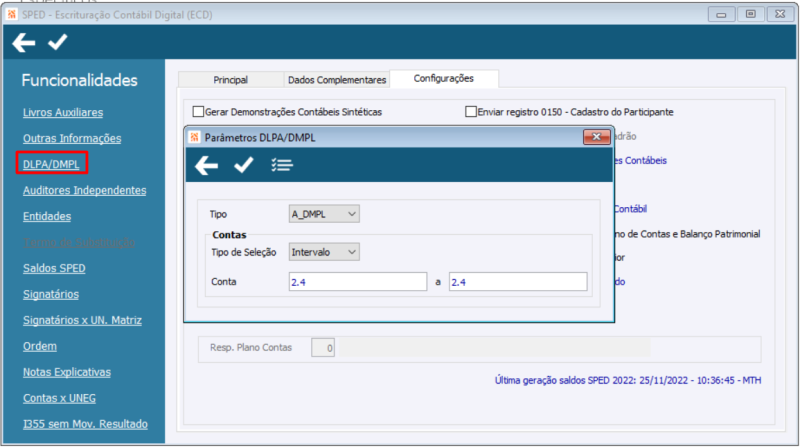
Task: Open Entidades link
Action: point(47,216)
